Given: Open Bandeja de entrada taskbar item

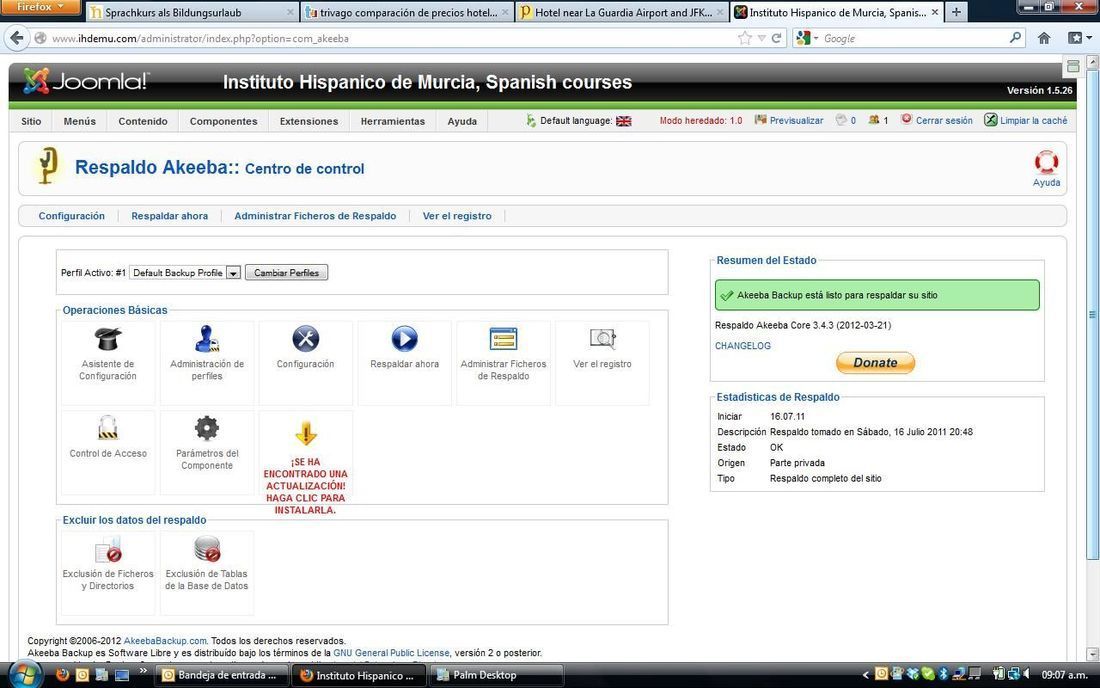Looking at the screenshot, I should point(220,675).
